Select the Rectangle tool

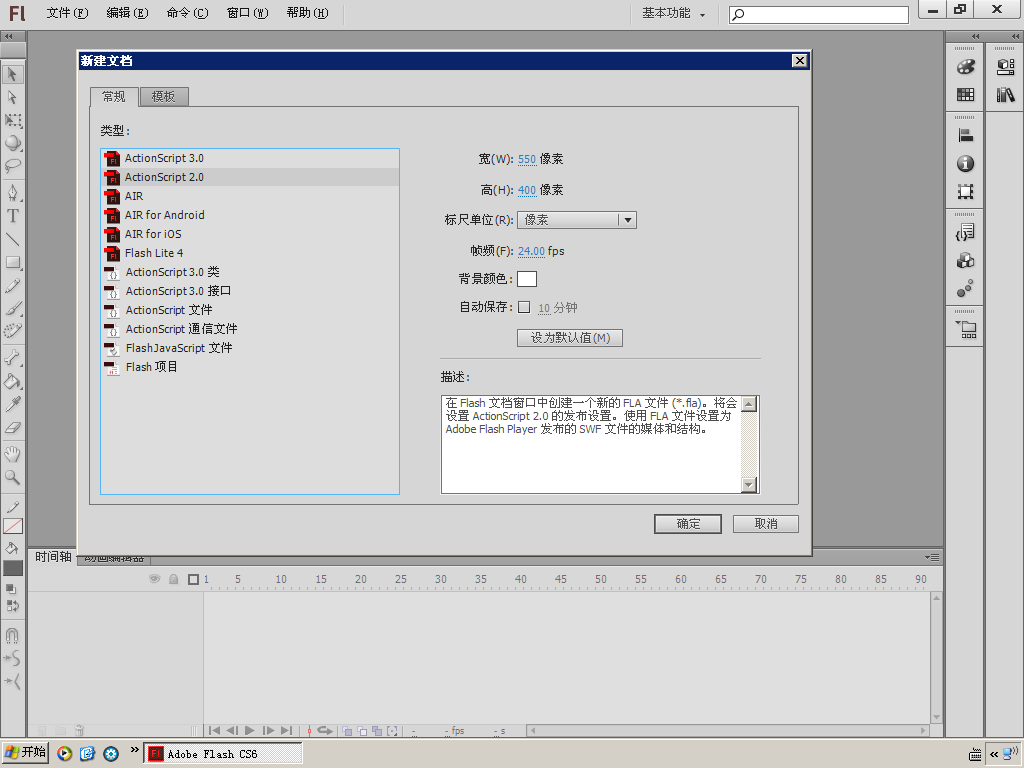pos(12,263)
